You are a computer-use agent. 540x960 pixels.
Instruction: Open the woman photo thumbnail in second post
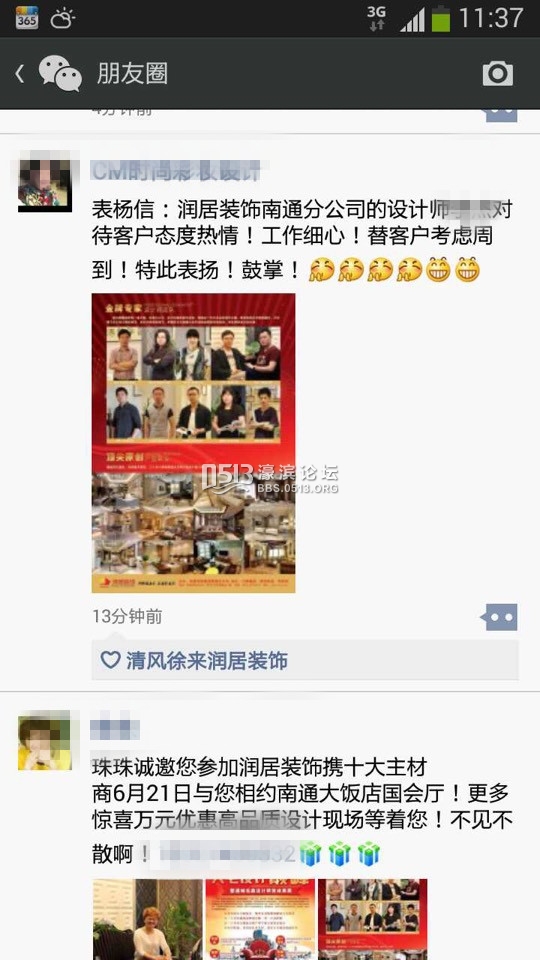147,920
